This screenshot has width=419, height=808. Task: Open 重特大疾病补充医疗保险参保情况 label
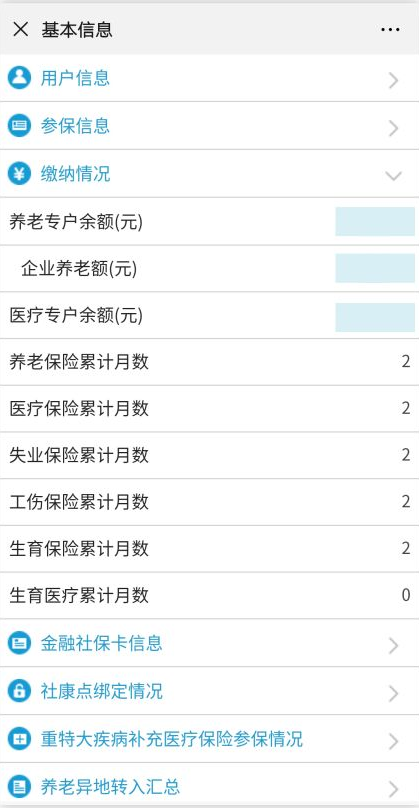pyautogui.click(x=172, y=739)
